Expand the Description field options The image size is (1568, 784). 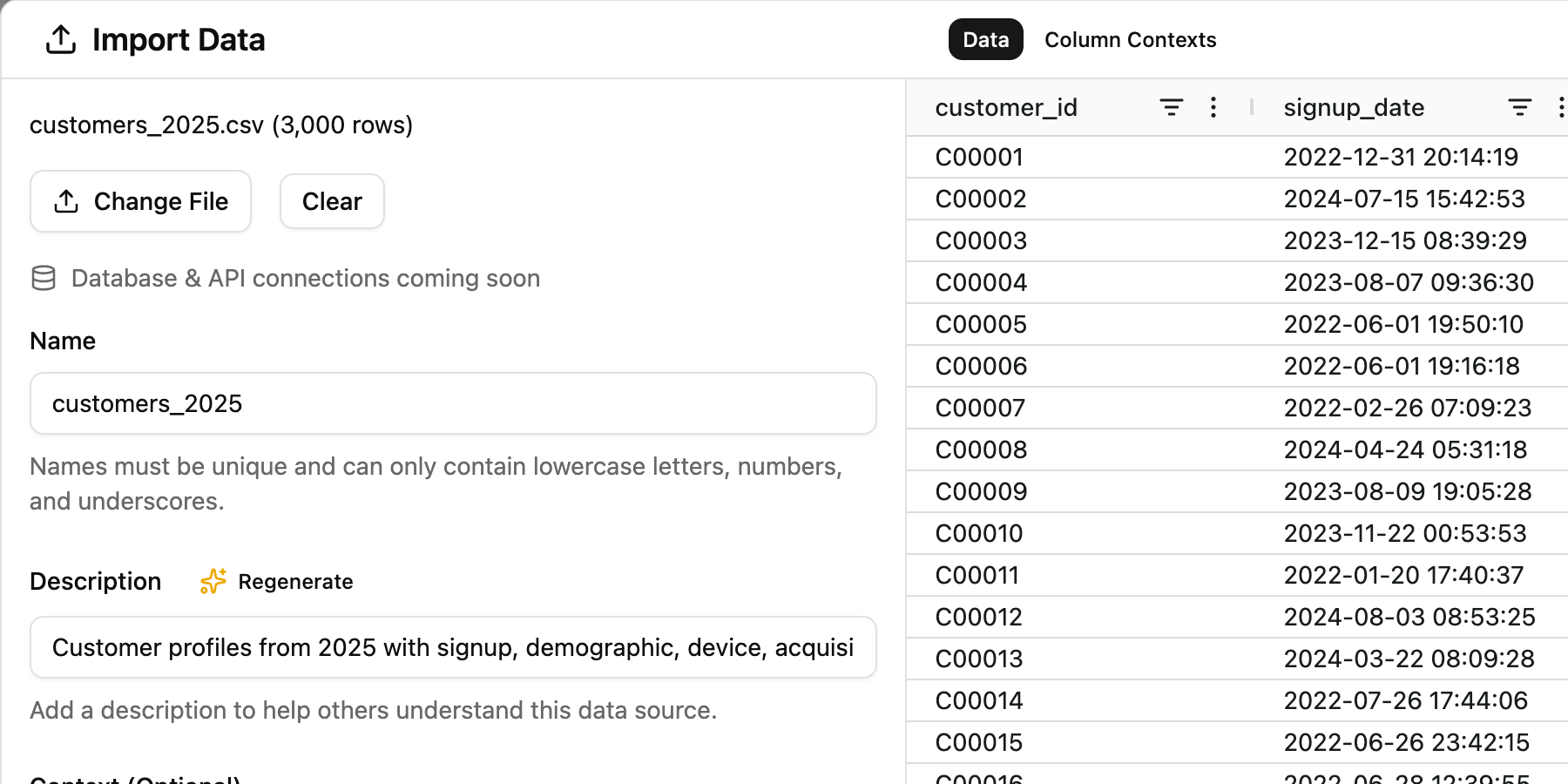tap(275, 581)
